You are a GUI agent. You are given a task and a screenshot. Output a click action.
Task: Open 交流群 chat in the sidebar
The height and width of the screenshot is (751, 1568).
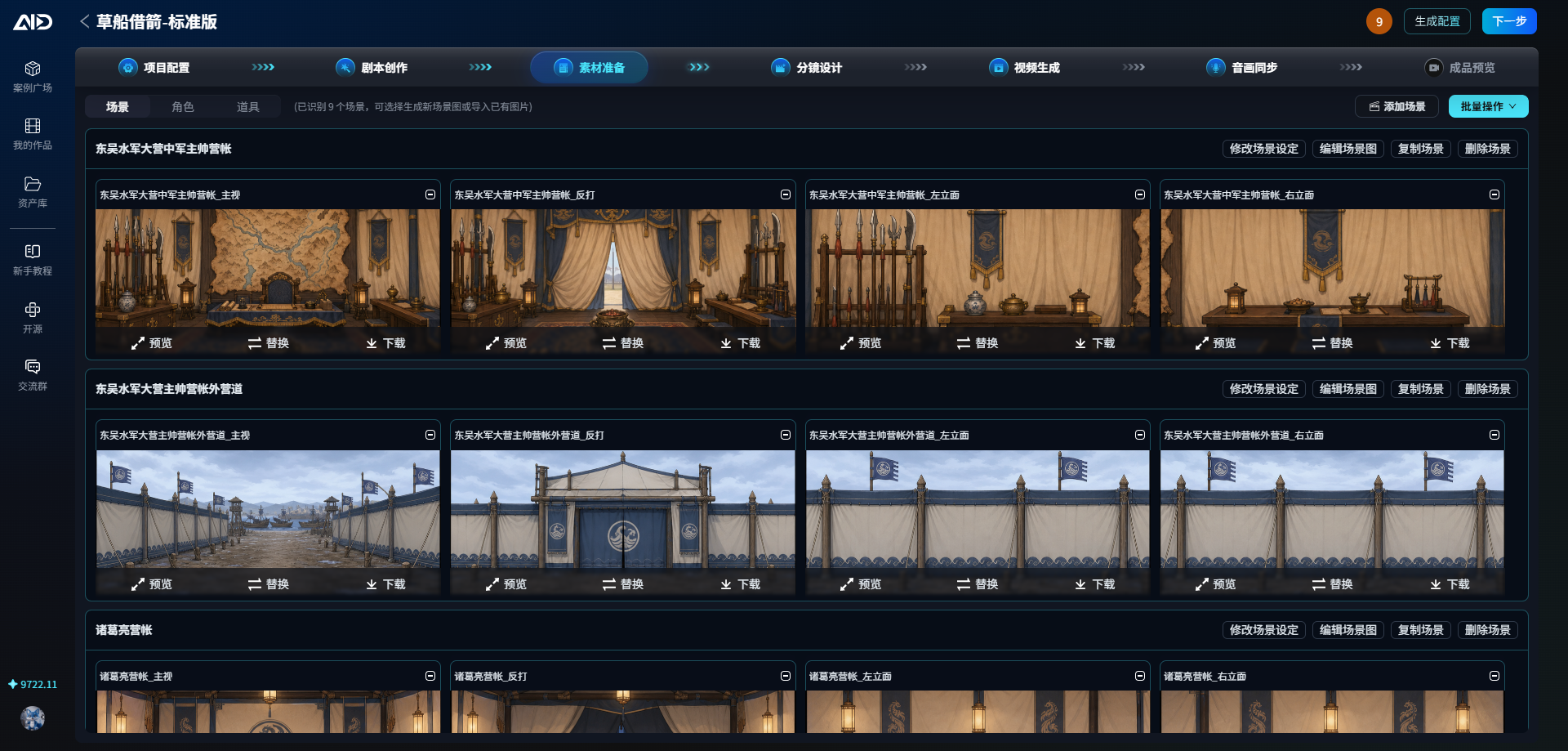point(33,375)
